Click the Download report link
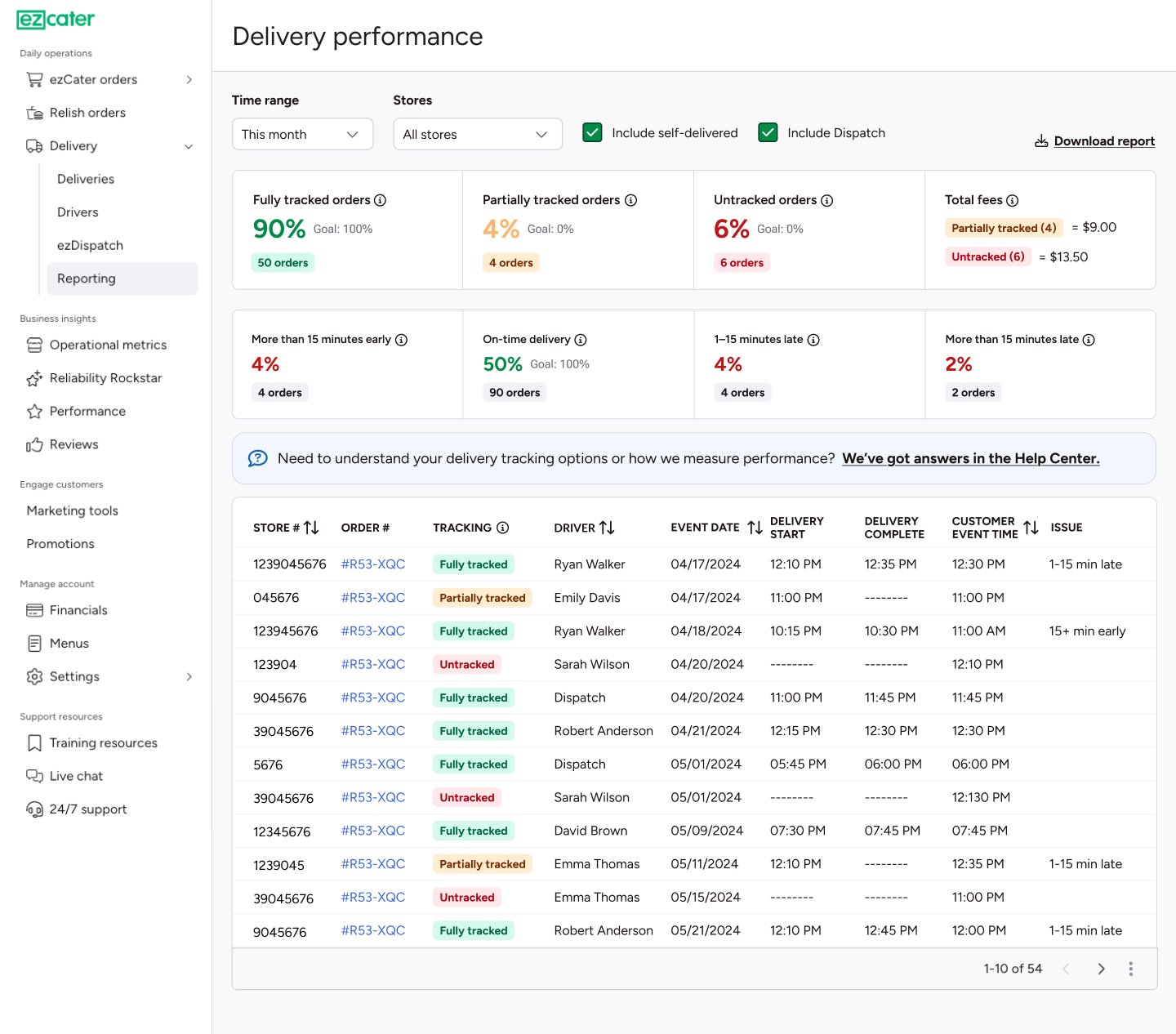Image resolution: width=1176 pixels, height=1034 pixels. (x=1095, y=141)
